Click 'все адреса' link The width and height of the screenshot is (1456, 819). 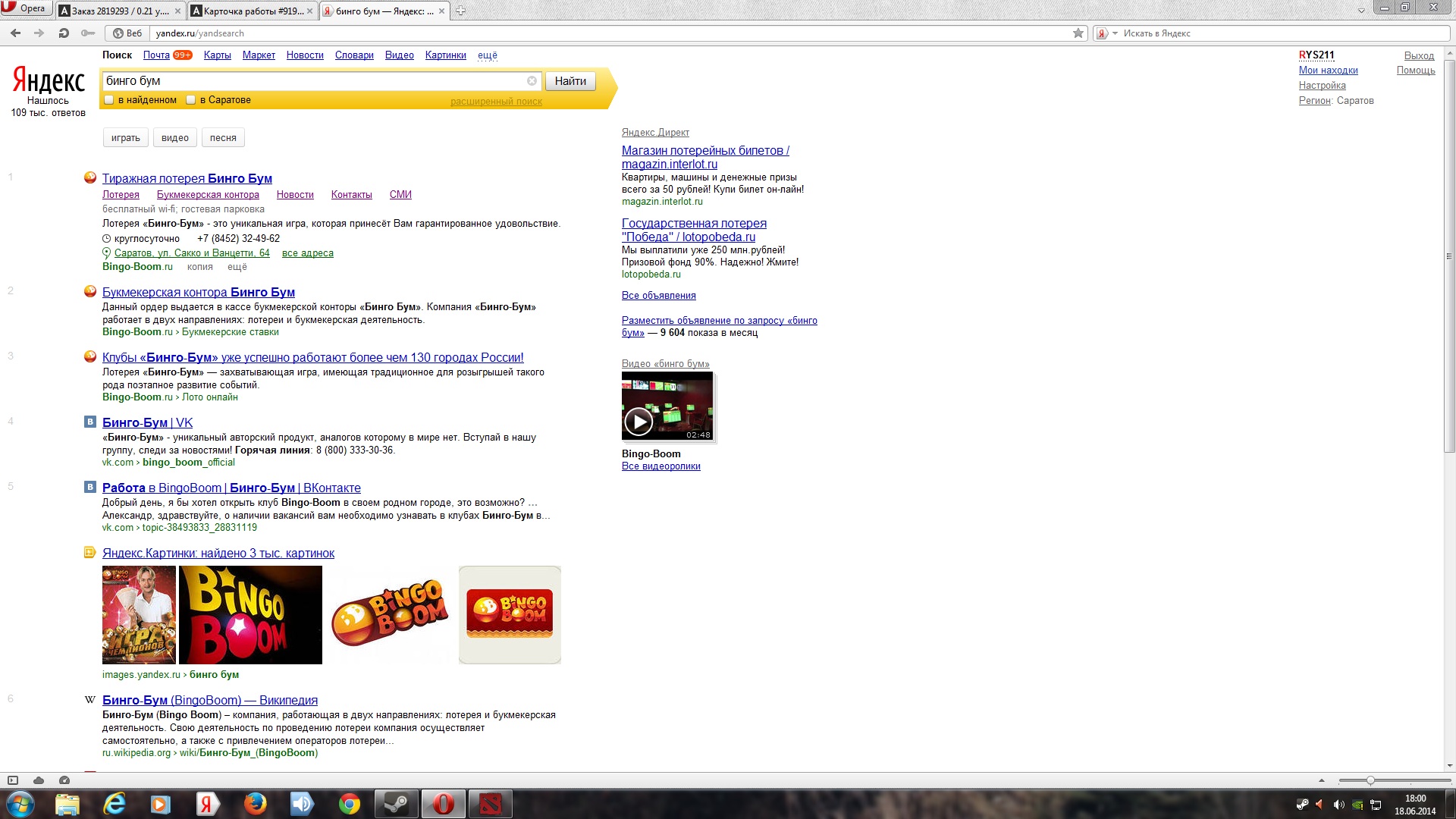[x=307, y=253]
